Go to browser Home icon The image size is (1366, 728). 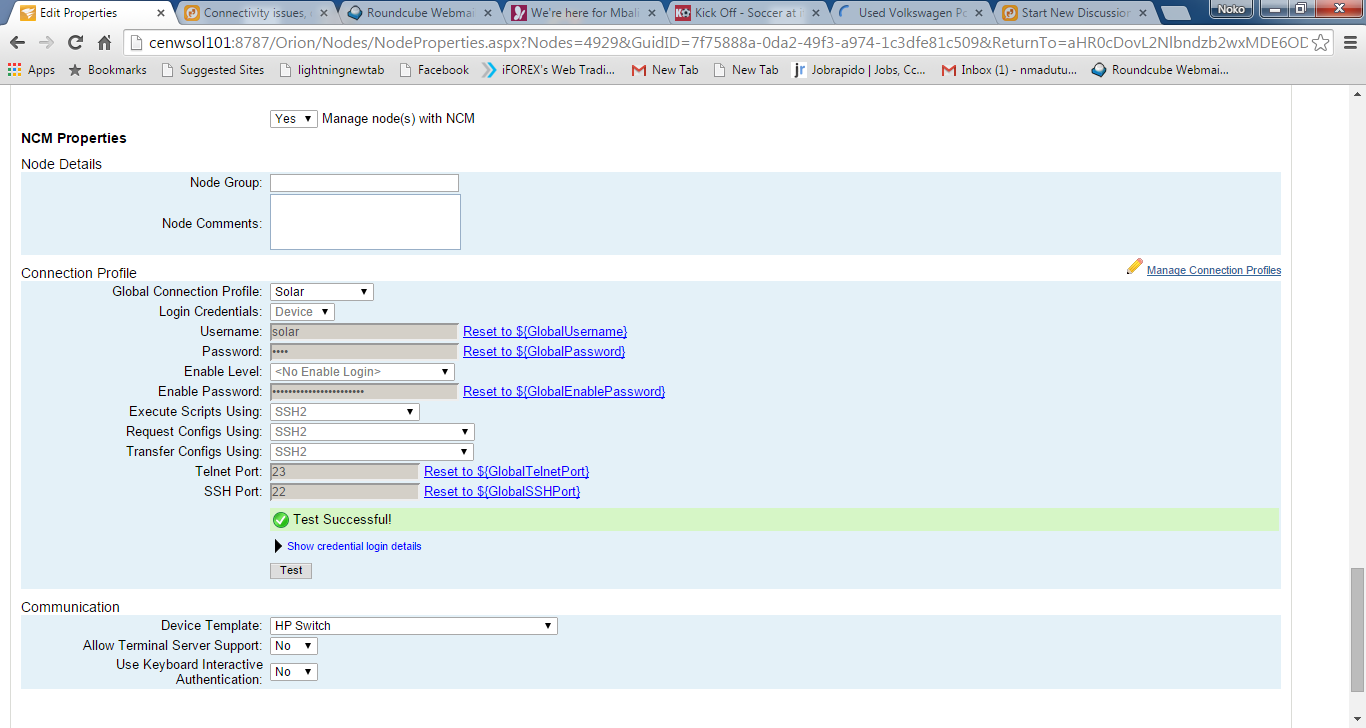(104, 43)
